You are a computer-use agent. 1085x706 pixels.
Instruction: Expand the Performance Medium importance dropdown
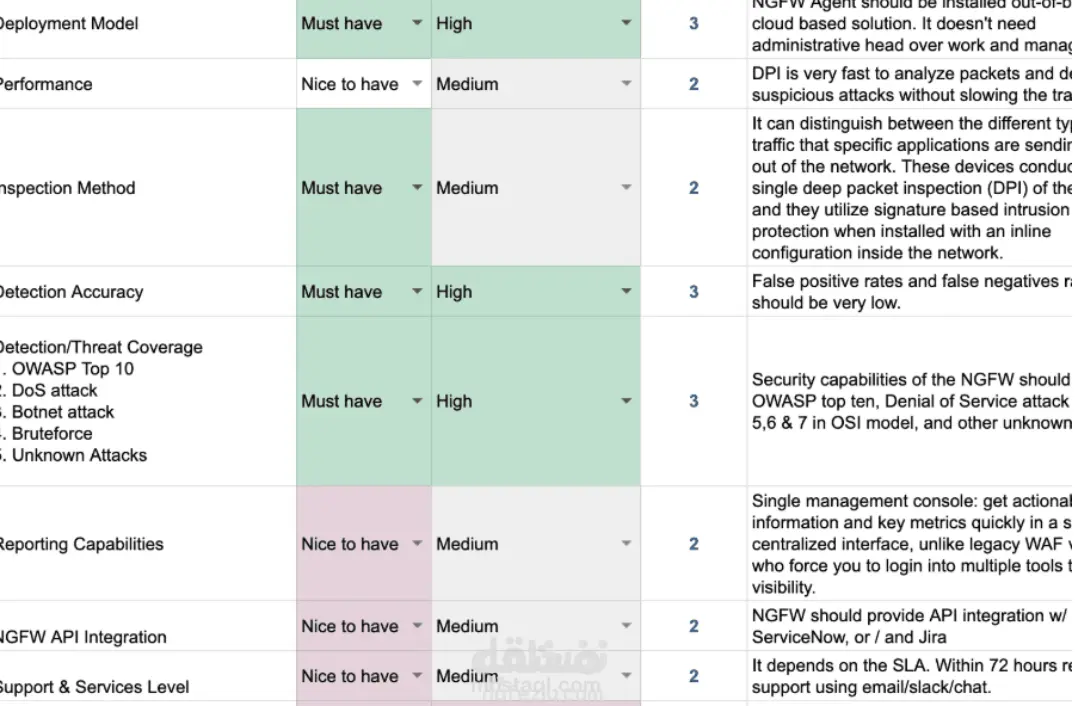[626, 84]
